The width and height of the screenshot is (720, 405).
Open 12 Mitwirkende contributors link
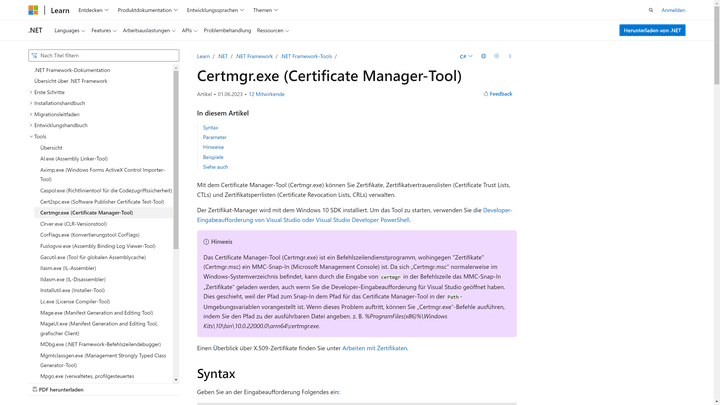[266, 94]
